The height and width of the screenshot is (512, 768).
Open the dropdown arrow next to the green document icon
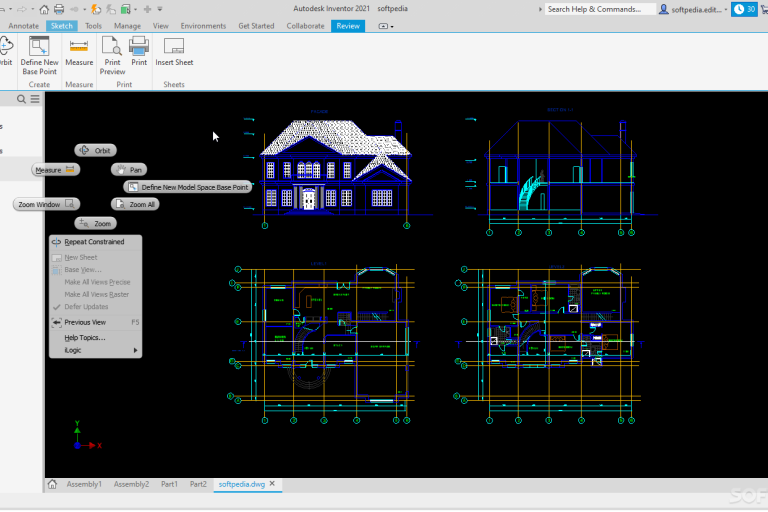(x=135, y=9)
